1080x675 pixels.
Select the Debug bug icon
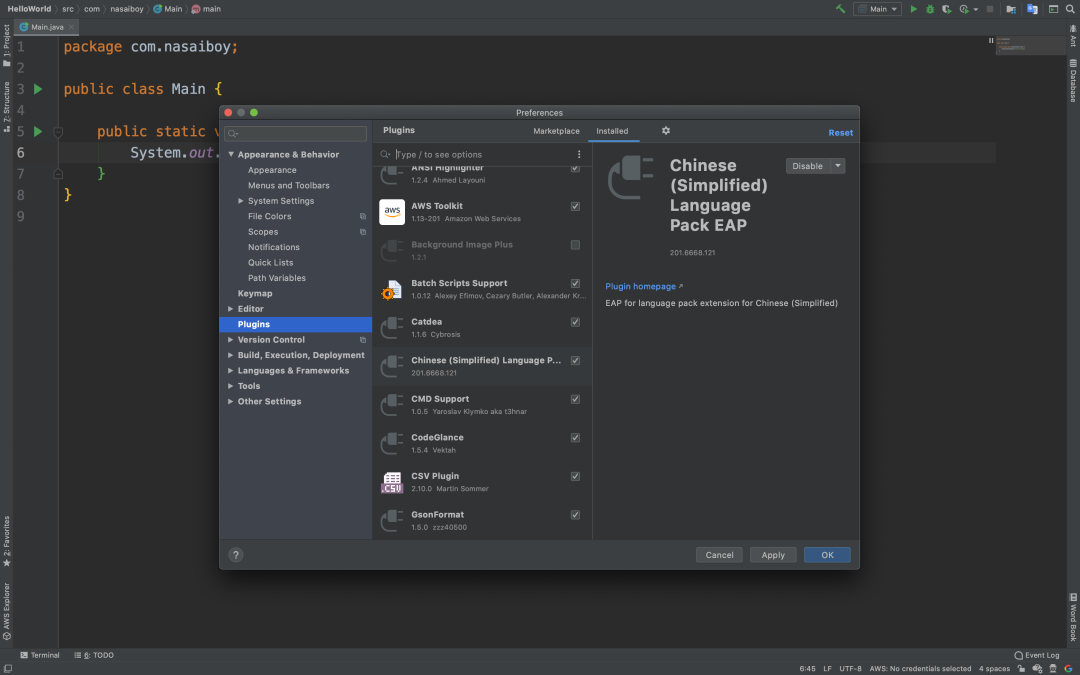930,9
